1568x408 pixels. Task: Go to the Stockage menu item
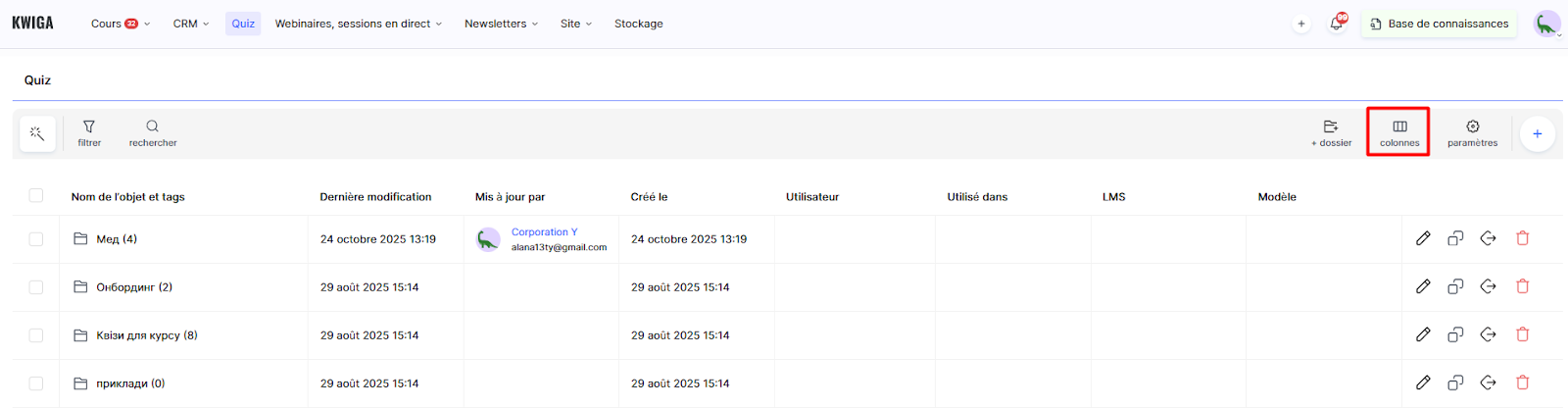[638, 24]
